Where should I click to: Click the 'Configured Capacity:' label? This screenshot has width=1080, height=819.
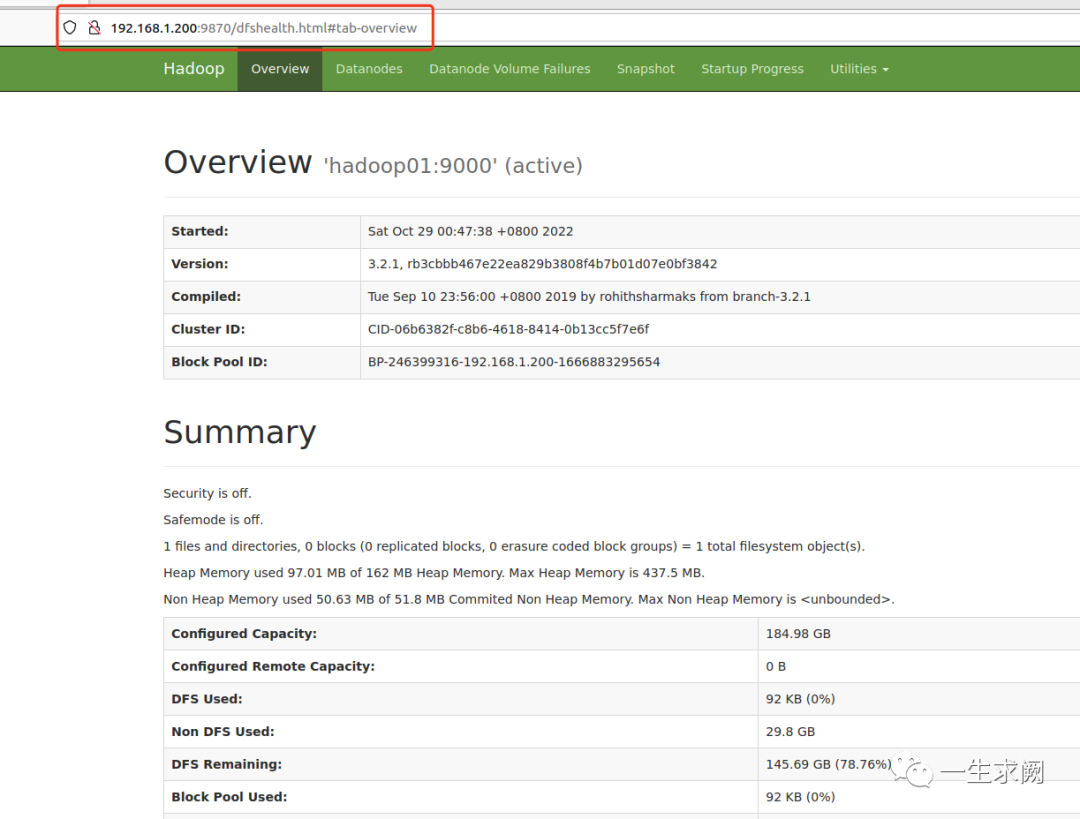tap(244, 634)
